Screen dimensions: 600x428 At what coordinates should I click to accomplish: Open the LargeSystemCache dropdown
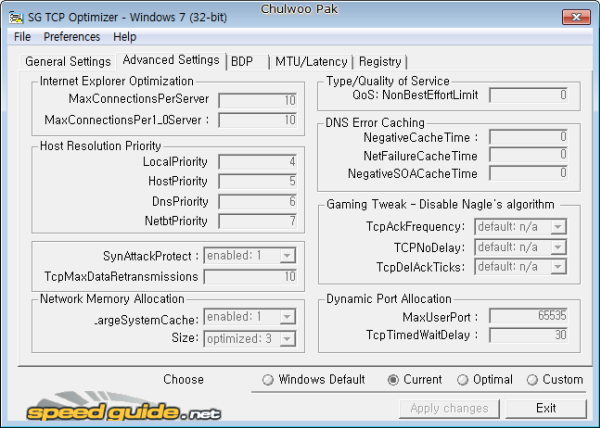[x=287, y=317]
